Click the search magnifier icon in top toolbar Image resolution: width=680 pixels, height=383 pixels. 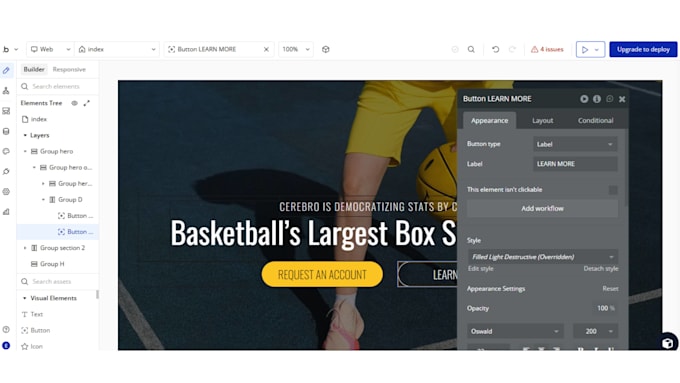(x=471, y=49)
